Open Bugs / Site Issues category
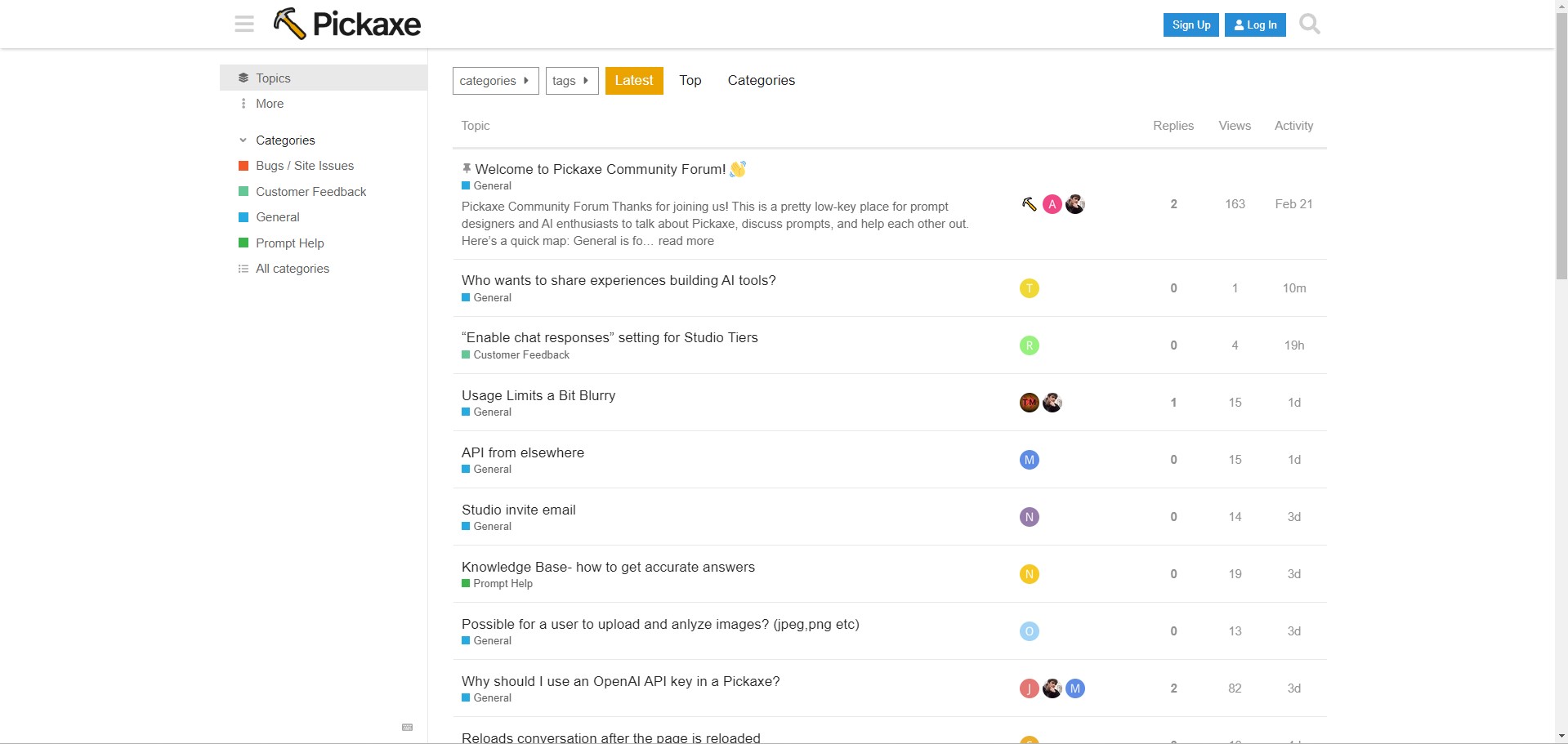 (x=324, y=166)
